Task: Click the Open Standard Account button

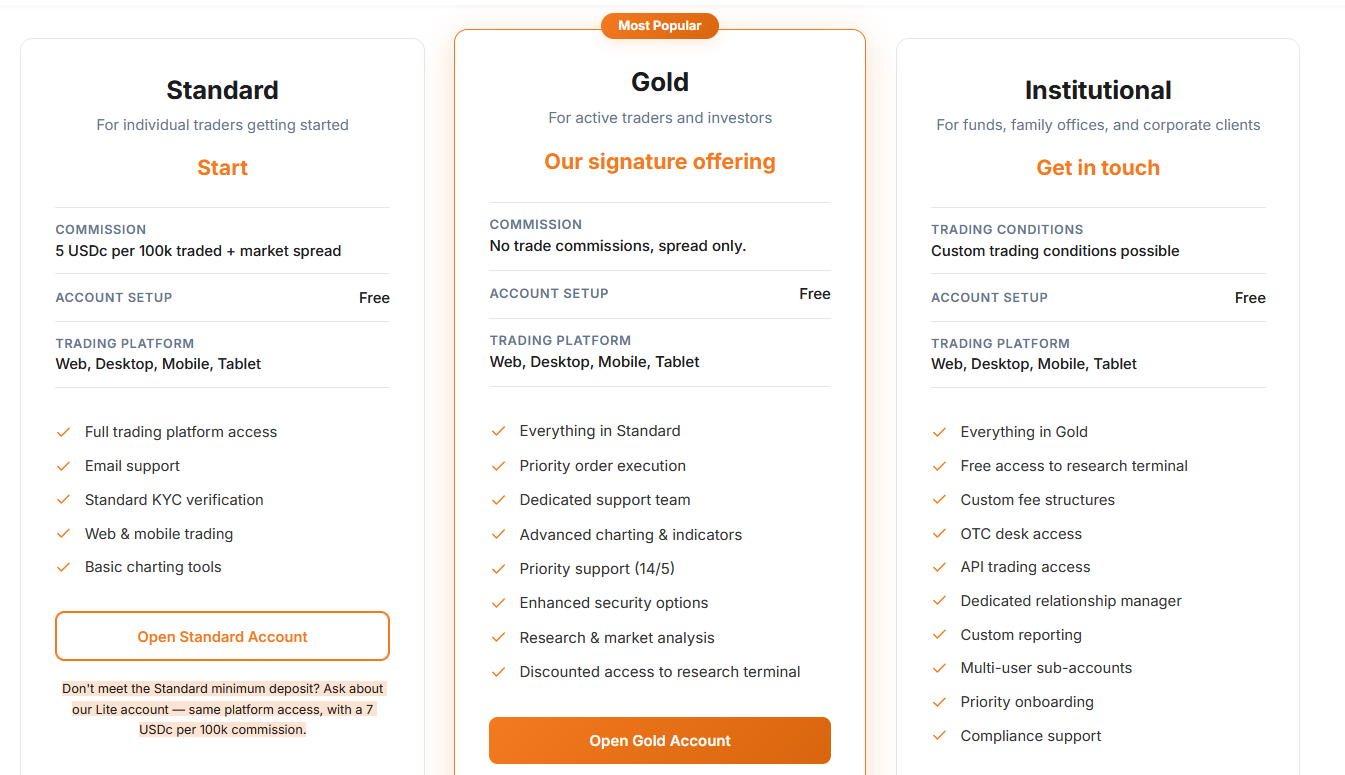Action: [222, 636]
